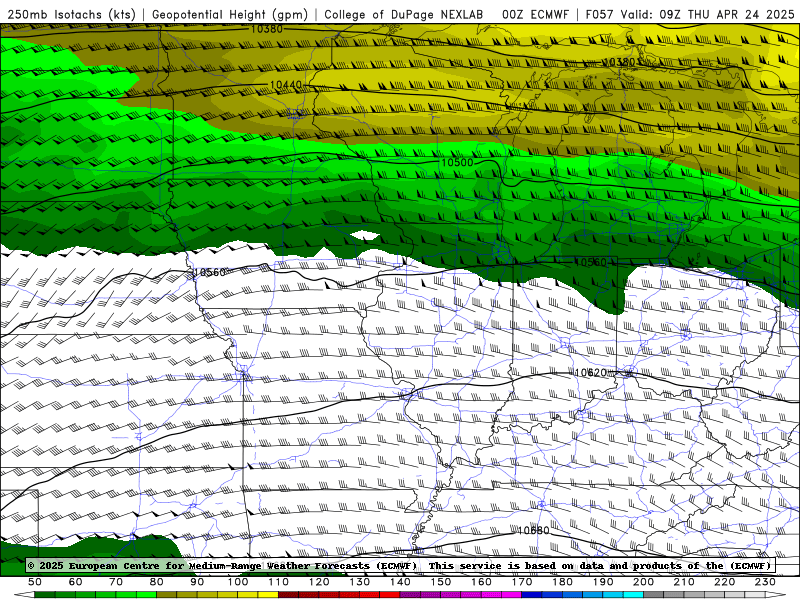Screen dimensions: 800x600
Task: Click the 10680 height contour label
Action: (534, 531)
